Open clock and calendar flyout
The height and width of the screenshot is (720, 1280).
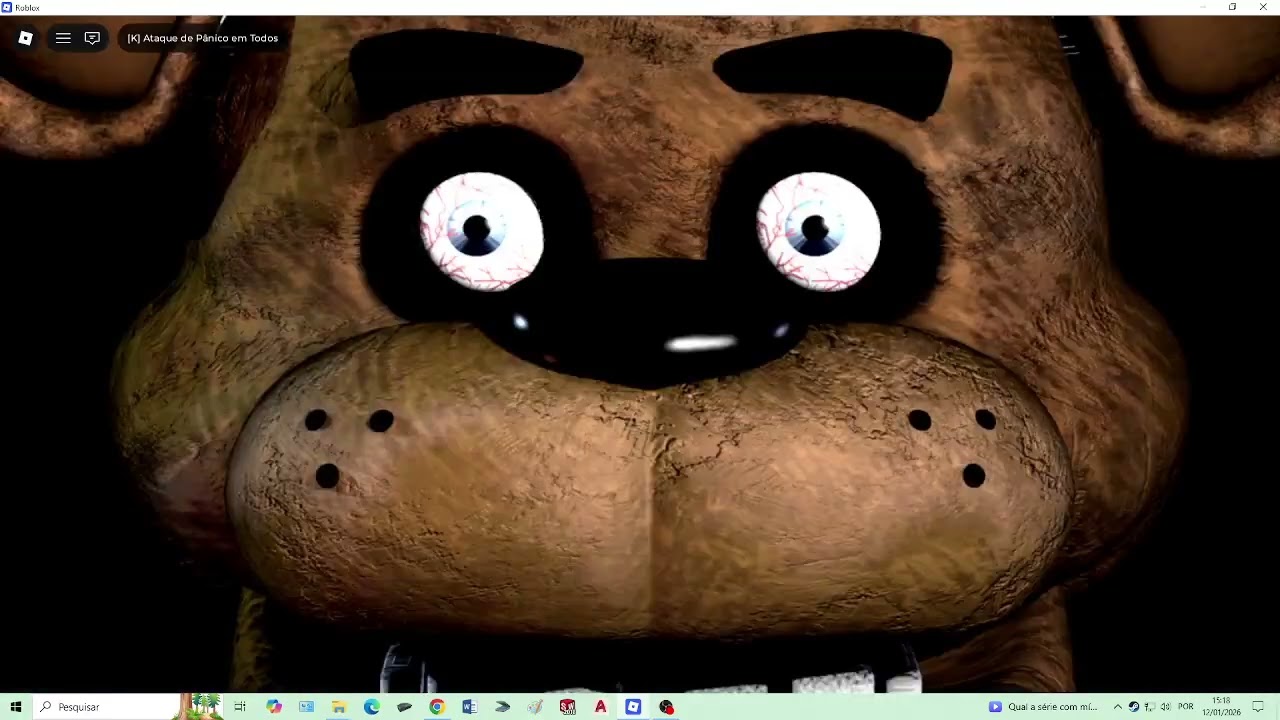[x=1221, y=707]
